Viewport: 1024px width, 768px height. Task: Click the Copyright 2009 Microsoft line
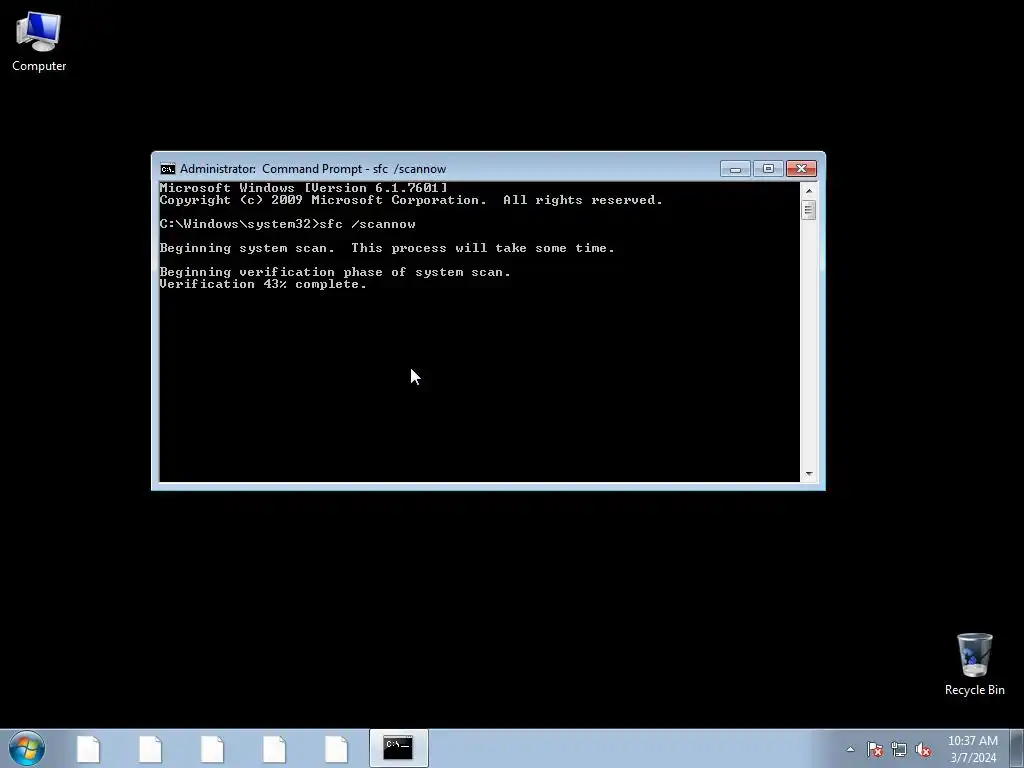tap(411, 200)
